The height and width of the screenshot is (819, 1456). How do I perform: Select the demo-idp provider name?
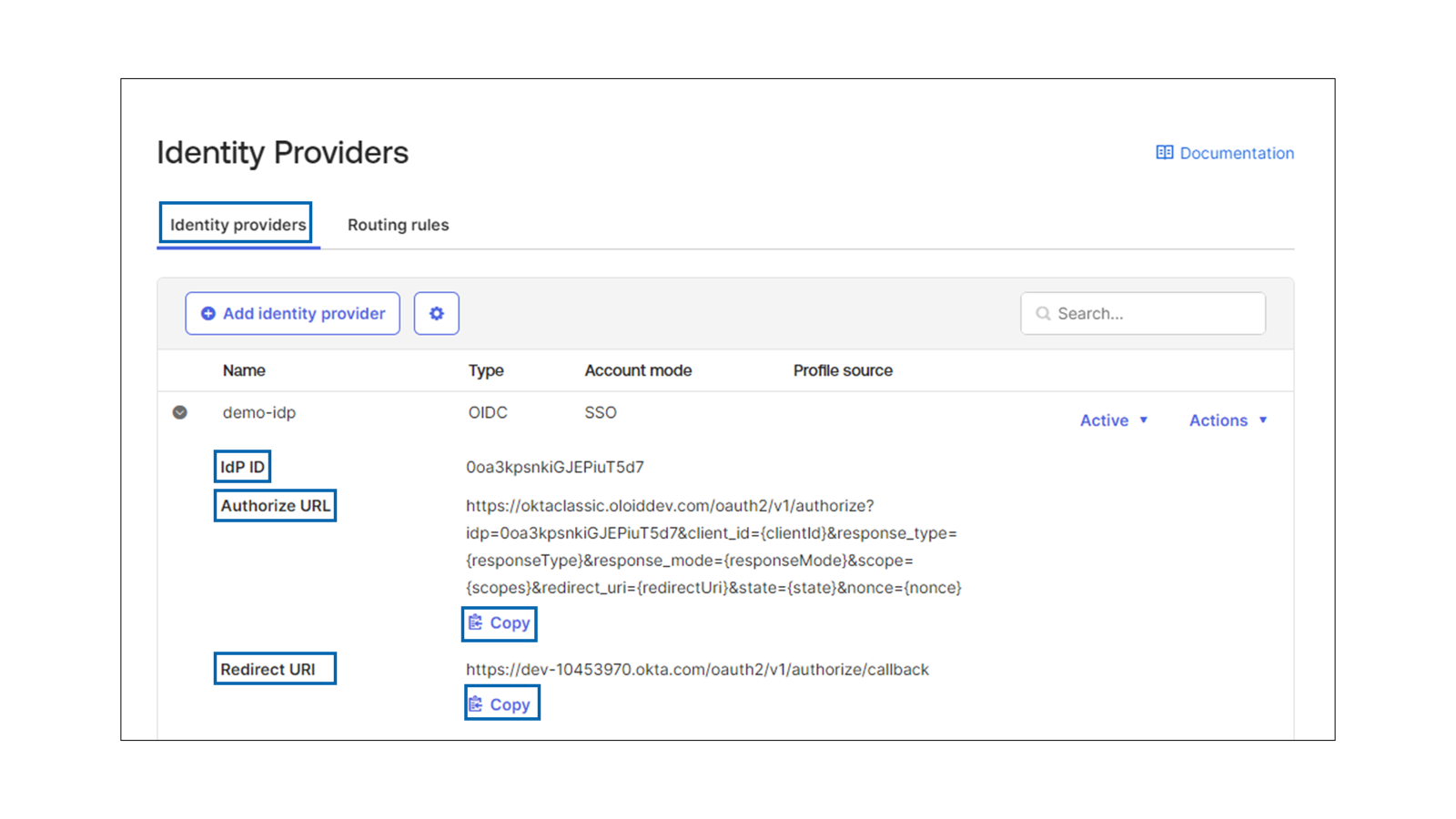[259, 412]
